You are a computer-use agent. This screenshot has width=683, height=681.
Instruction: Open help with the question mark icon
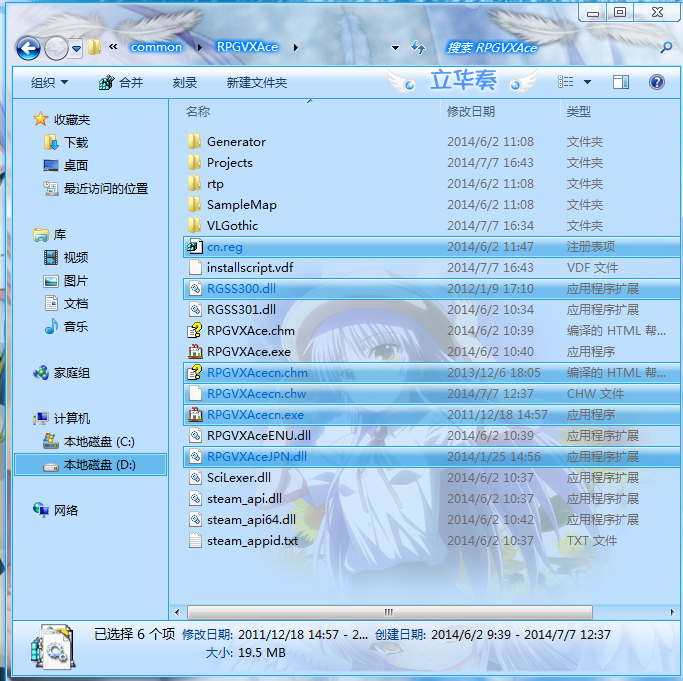(x=656, y=82)
